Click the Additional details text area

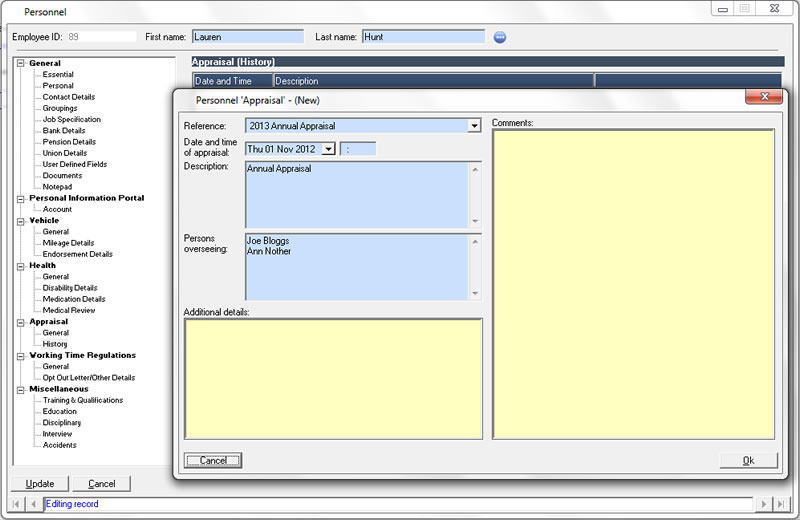tap(333, 378)
